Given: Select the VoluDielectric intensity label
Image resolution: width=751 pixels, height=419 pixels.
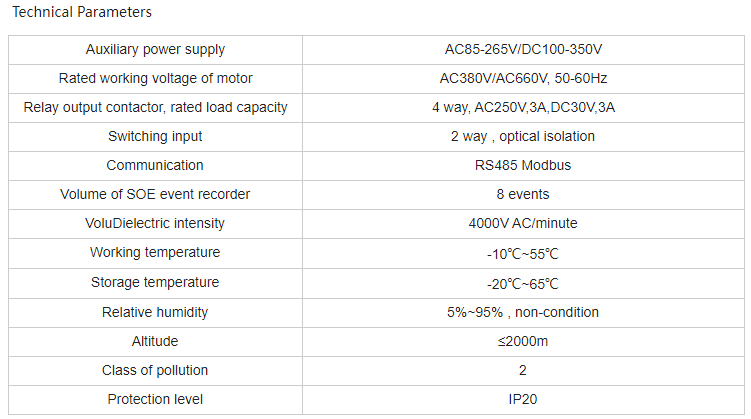Looking at the screenshot, I should pyautogui.click(x=155, y=223).
